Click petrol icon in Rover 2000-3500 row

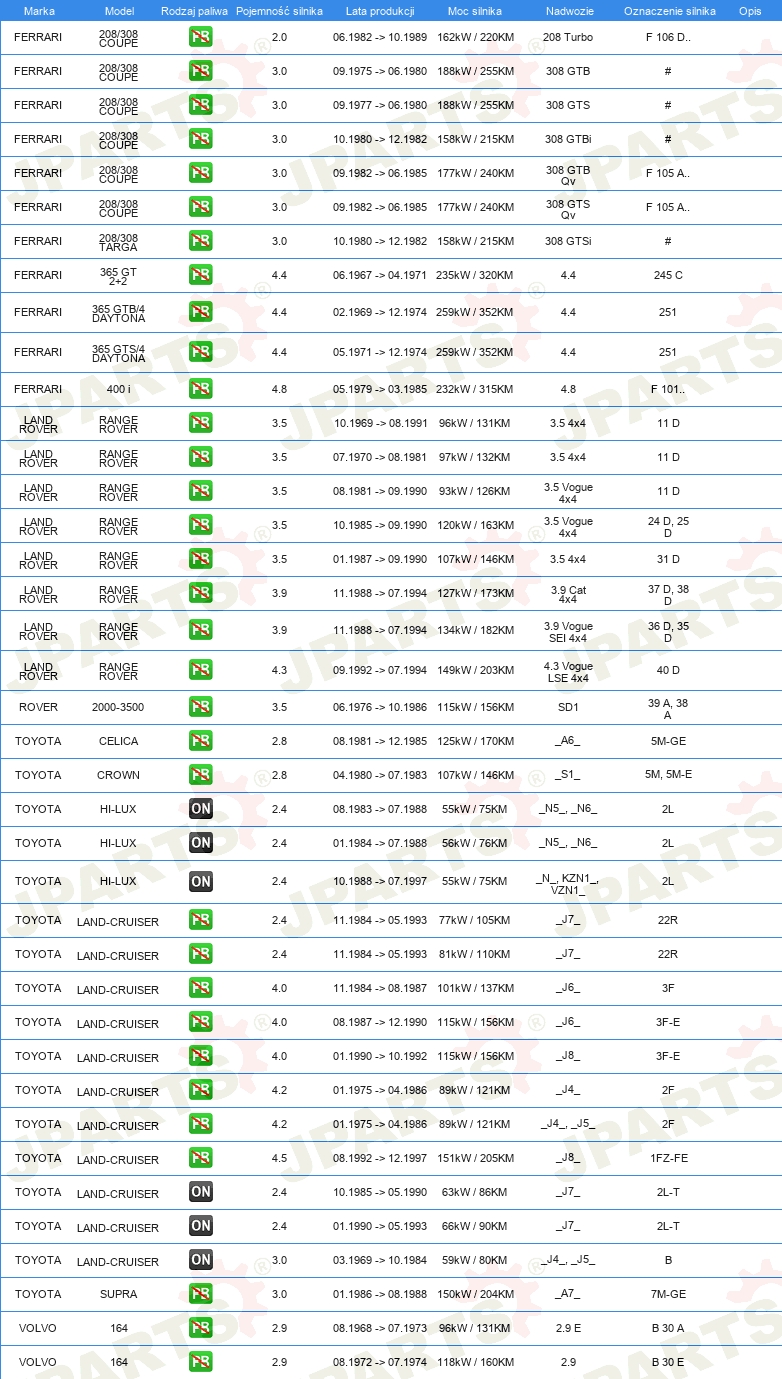click(x=201, y=707)
